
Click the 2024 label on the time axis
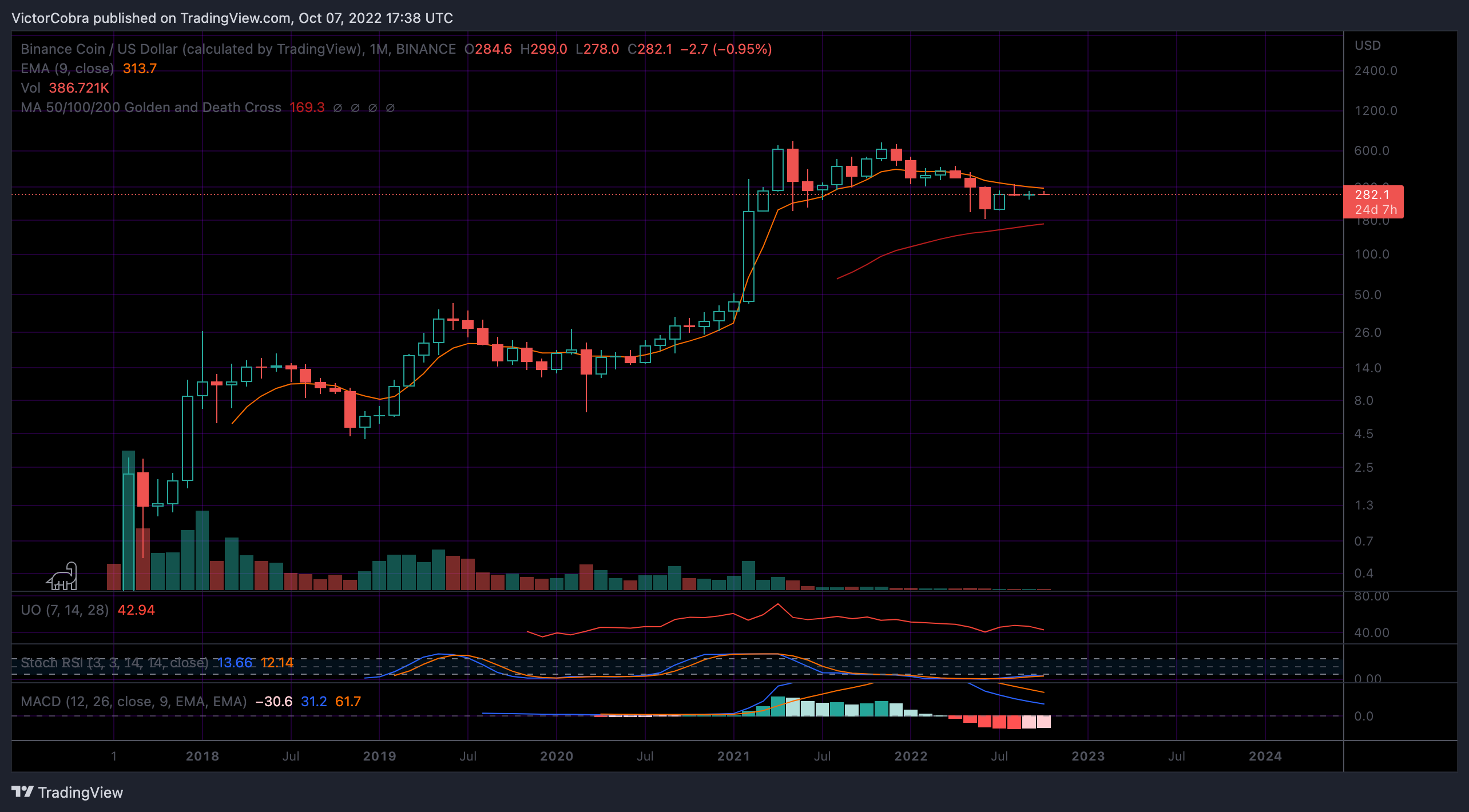[x=1265, y=756]
